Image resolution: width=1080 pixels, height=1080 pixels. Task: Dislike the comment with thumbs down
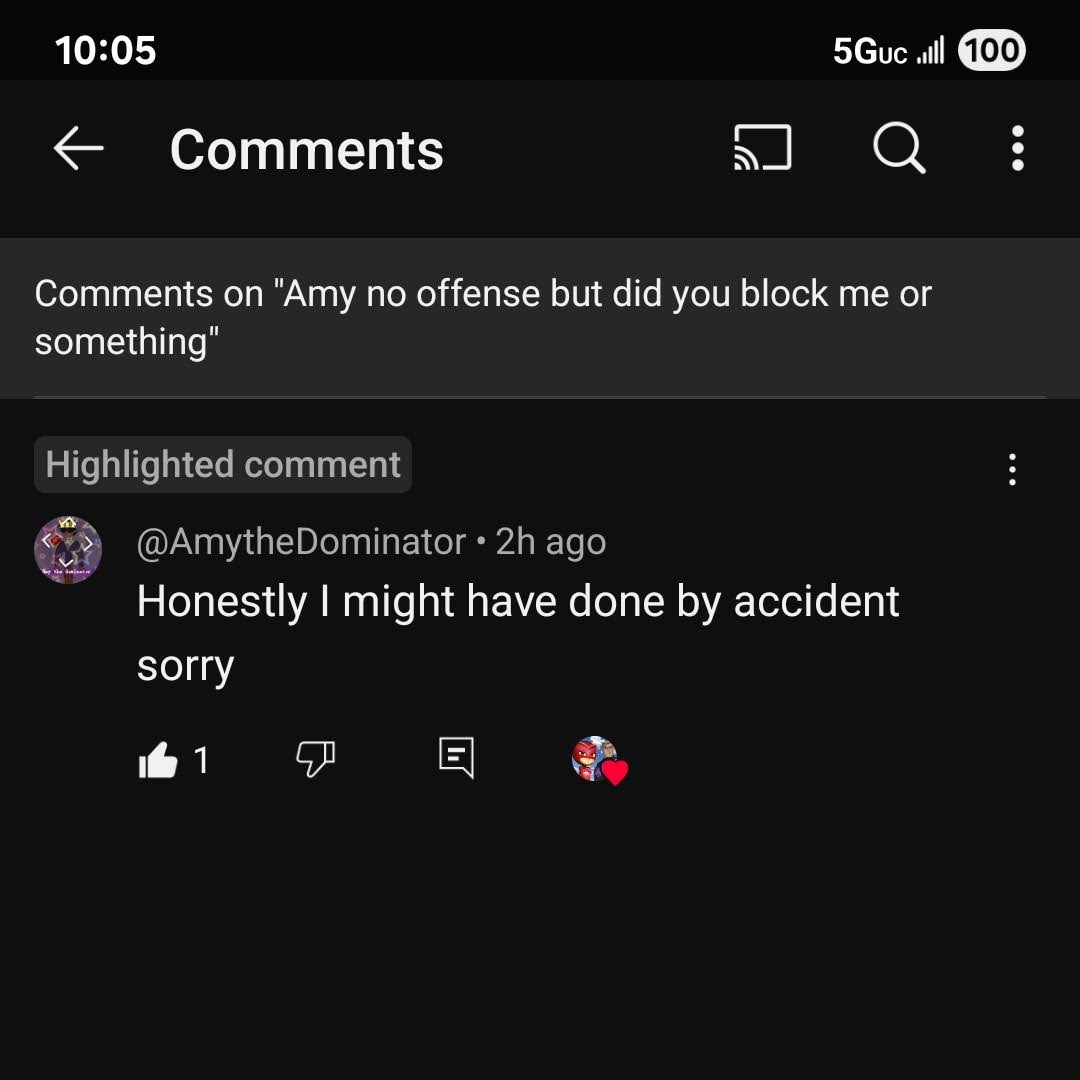[x=315, y=759]
